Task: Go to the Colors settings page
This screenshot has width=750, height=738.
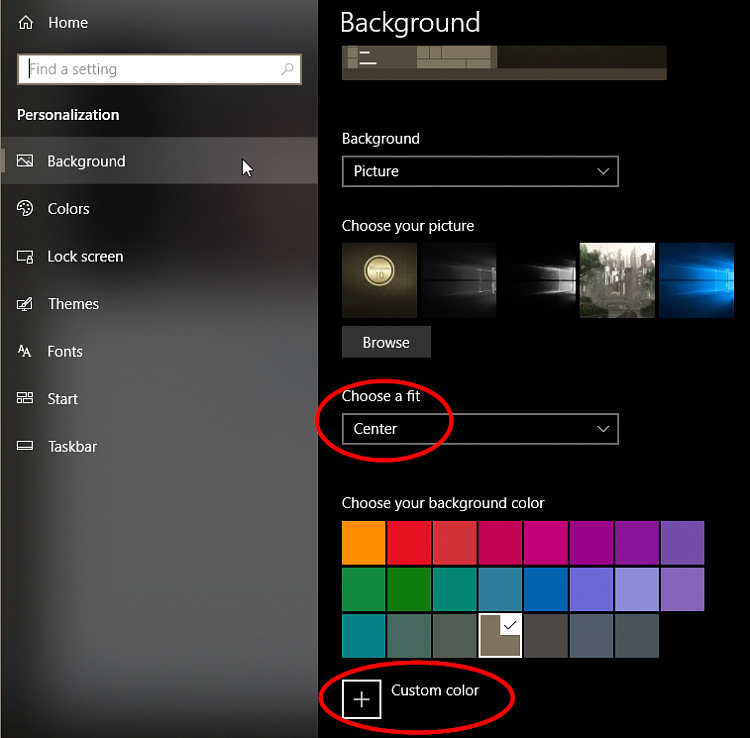Action: (x=160, y=209)
